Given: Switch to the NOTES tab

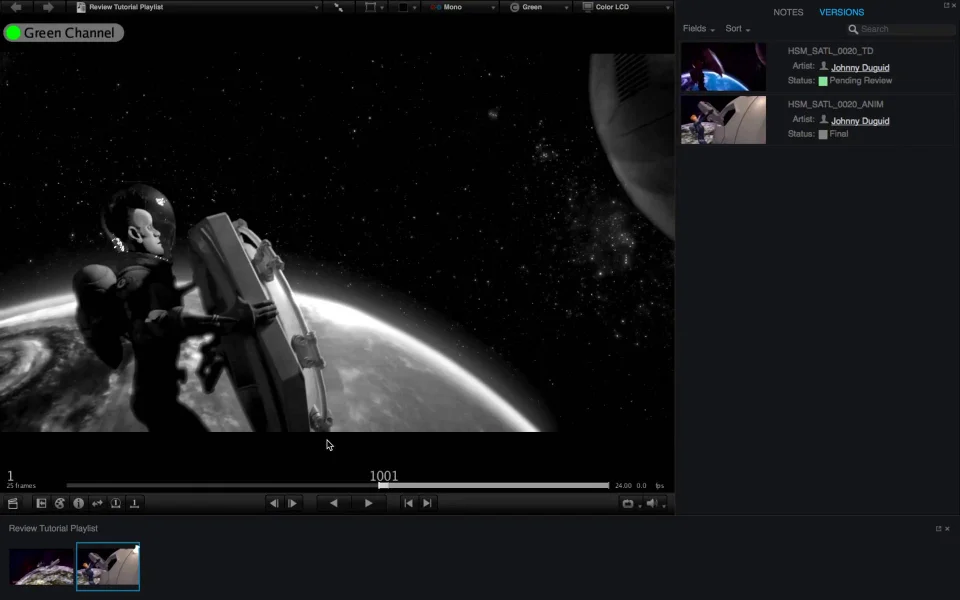Looking at the screenshot, I should (x=788, y=12).
